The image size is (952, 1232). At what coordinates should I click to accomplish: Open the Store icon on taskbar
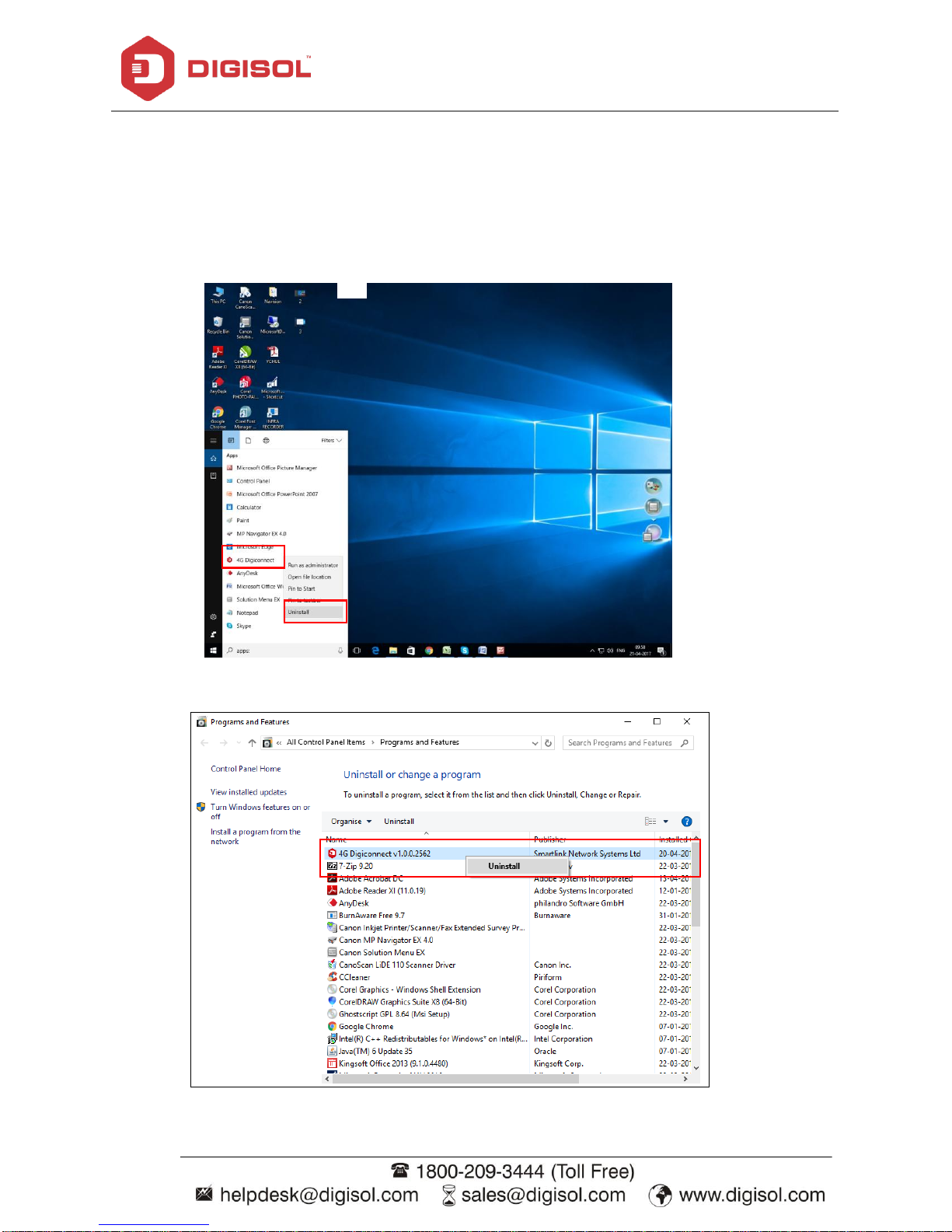pos(411,651)
